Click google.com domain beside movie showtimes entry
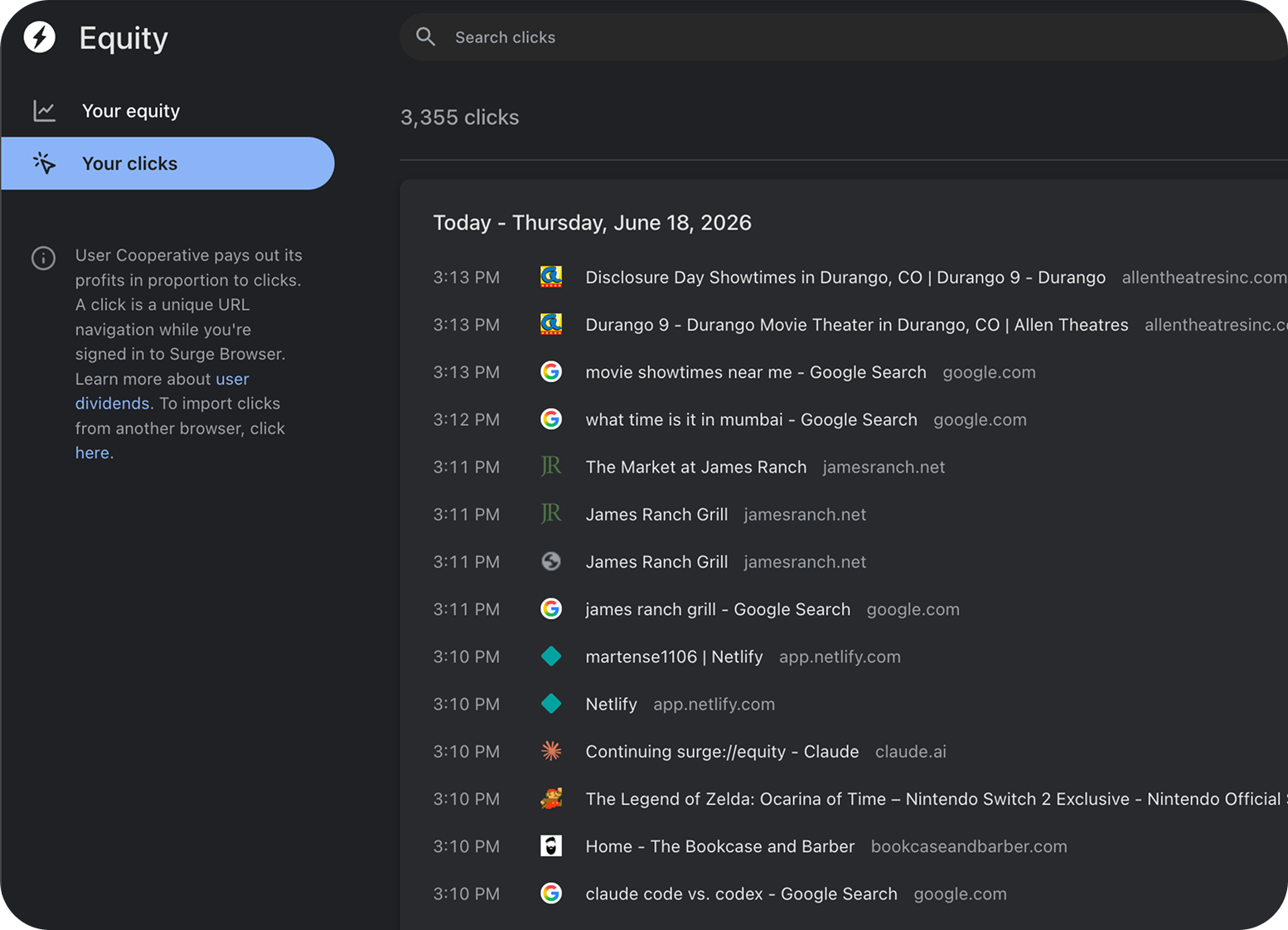Screen dimensions: 1288x930 (989, 373)
